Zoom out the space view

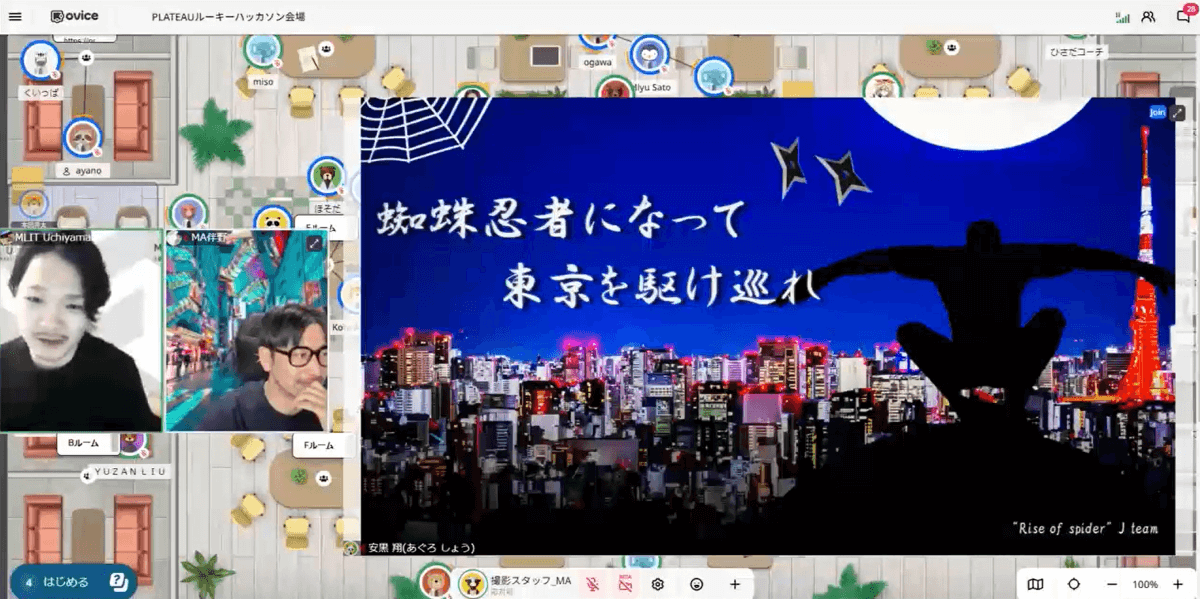(1111, 584)
